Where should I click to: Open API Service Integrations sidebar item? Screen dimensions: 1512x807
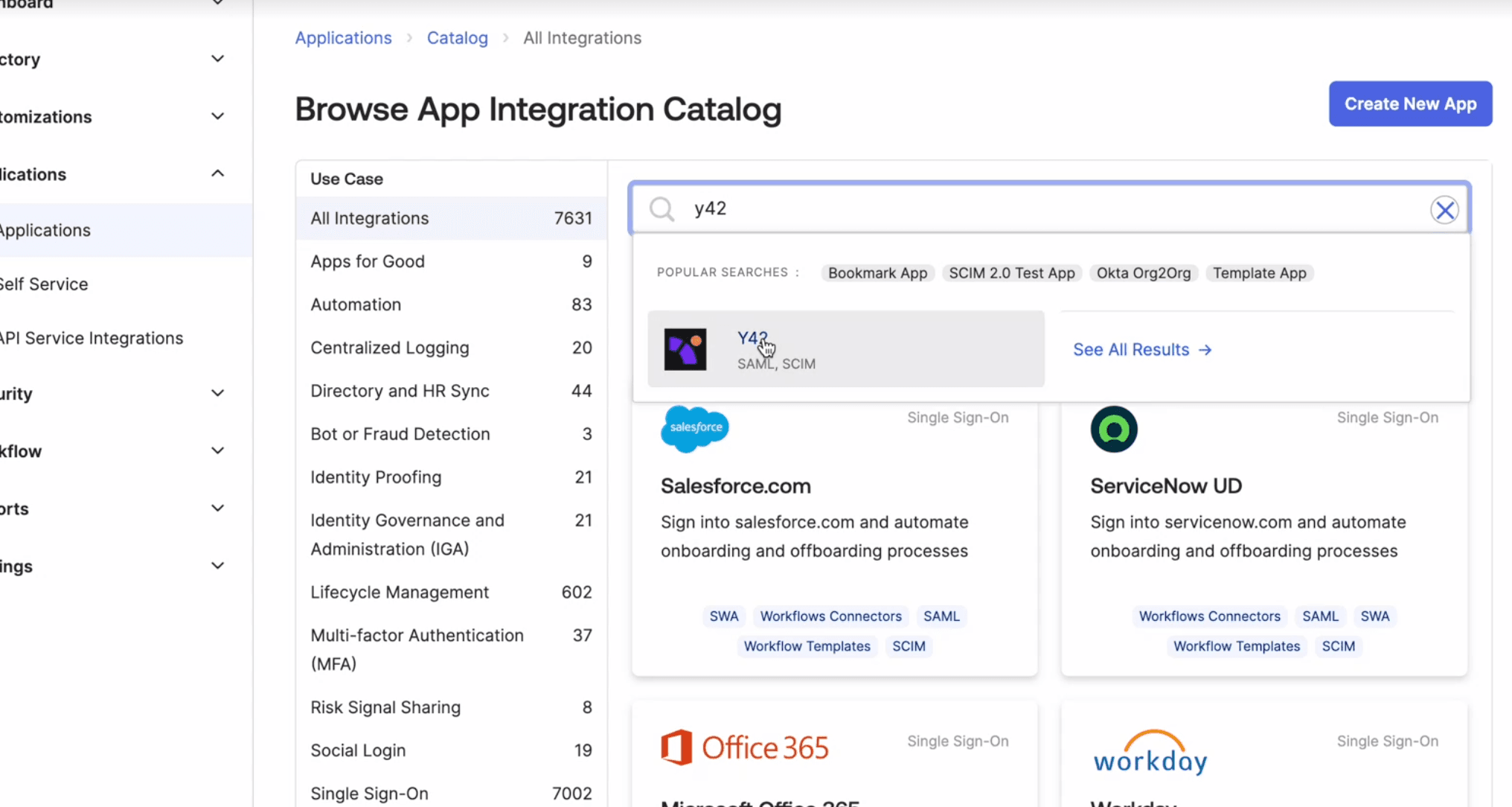[92, 338]
